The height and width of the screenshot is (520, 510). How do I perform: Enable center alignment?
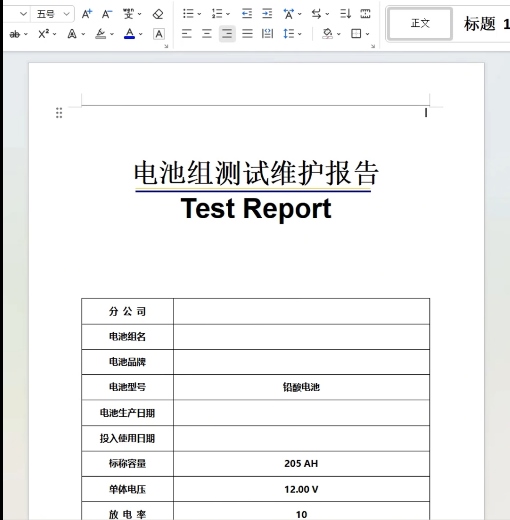(x=207, y=34)
